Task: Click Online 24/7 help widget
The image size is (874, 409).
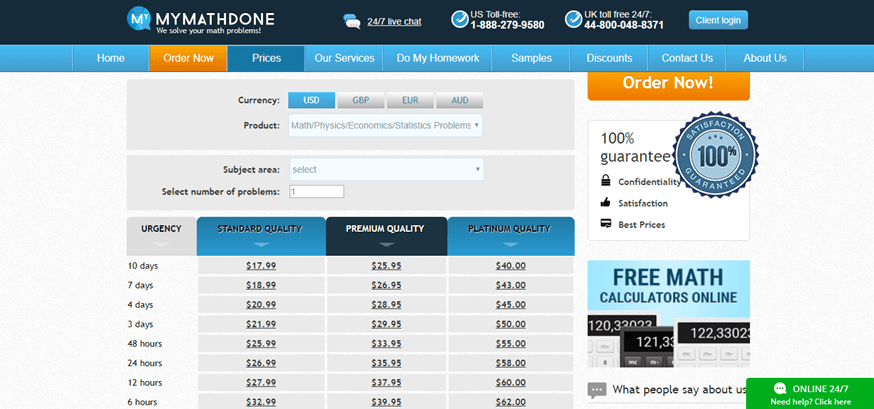Action: tap(810, 394)
